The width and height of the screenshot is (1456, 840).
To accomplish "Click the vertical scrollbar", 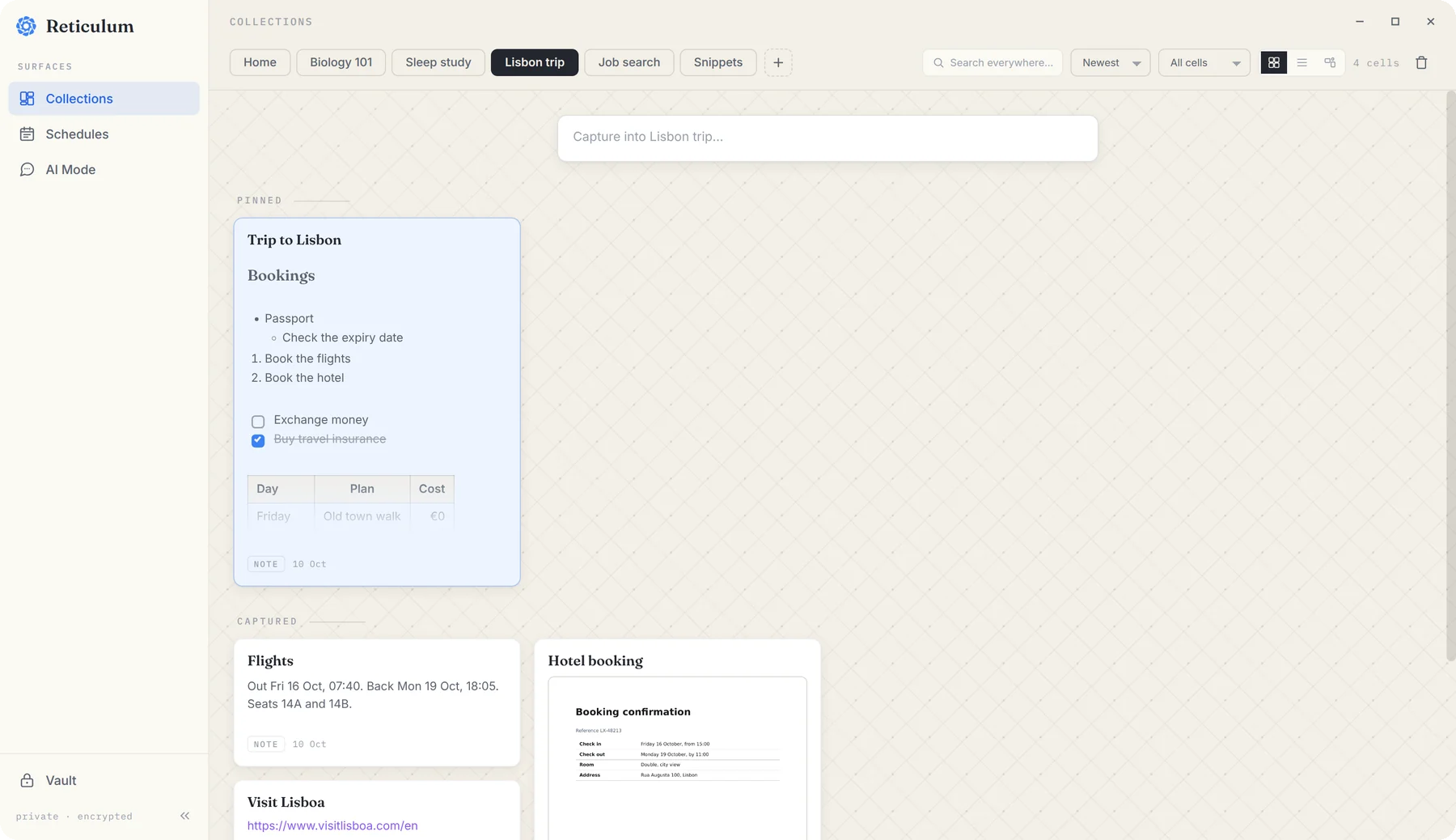I will click(1450, 375).
